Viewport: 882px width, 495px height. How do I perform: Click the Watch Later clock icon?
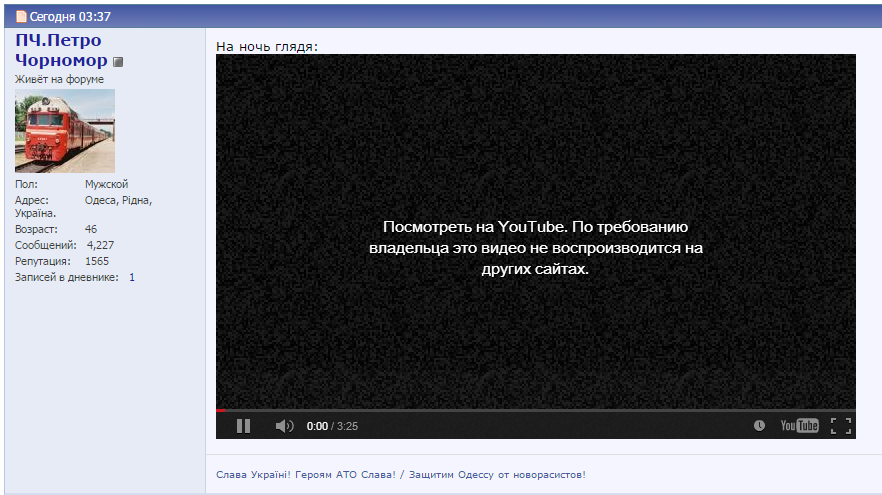[759, 426]
